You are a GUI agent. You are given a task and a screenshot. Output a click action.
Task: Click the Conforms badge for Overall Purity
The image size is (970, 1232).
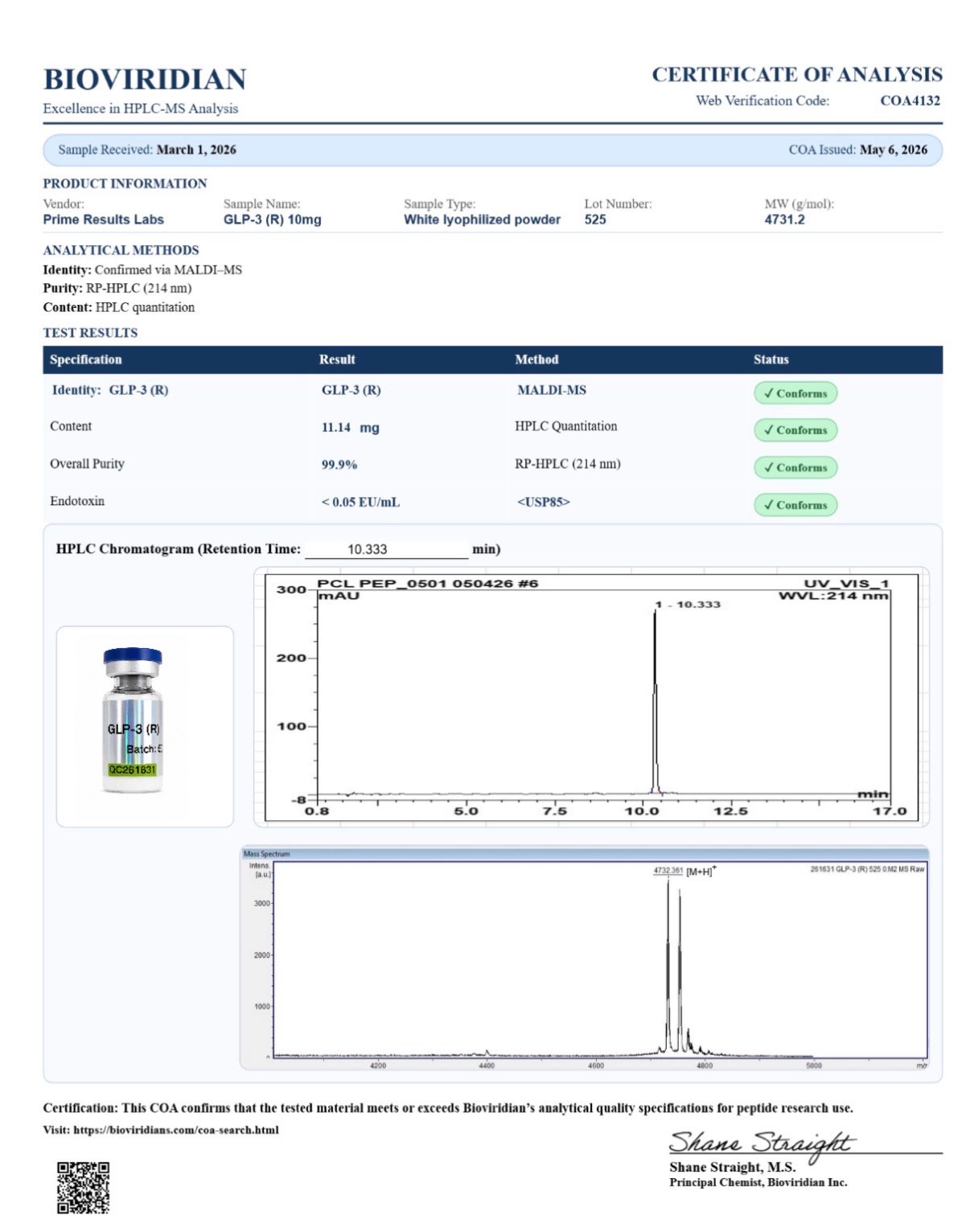point(795,467)
